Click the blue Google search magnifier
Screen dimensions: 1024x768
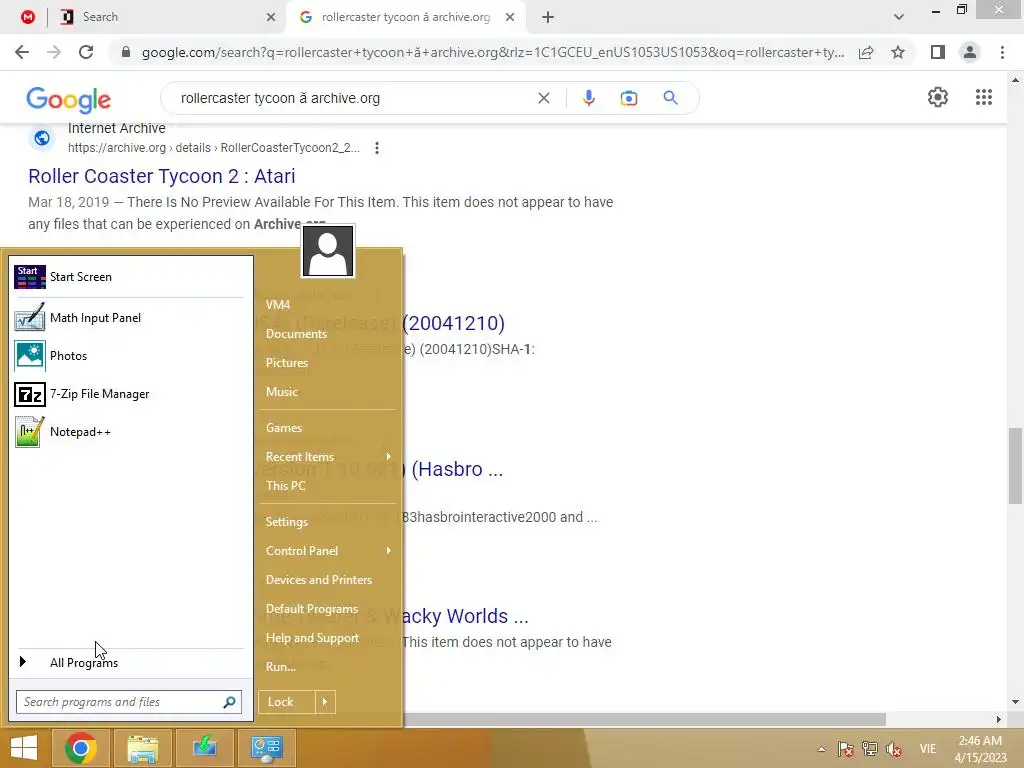click(x=670, y=98)
